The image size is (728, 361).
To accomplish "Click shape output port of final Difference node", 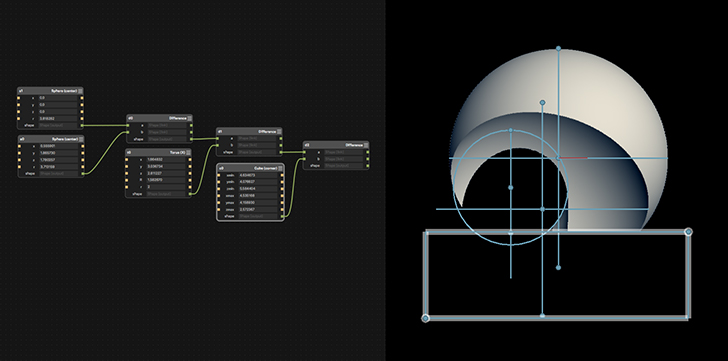I will coord(368,166).
